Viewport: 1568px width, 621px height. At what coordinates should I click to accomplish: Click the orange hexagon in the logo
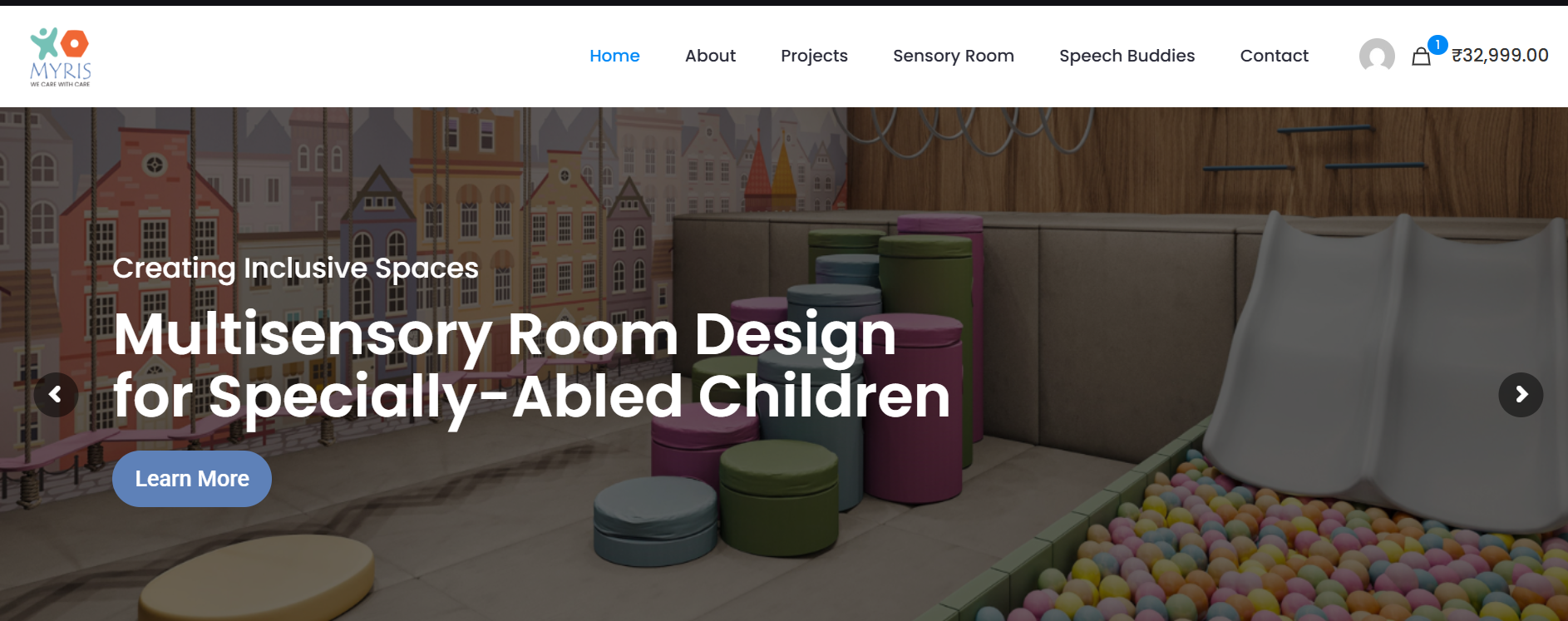[x=75, y=43]
